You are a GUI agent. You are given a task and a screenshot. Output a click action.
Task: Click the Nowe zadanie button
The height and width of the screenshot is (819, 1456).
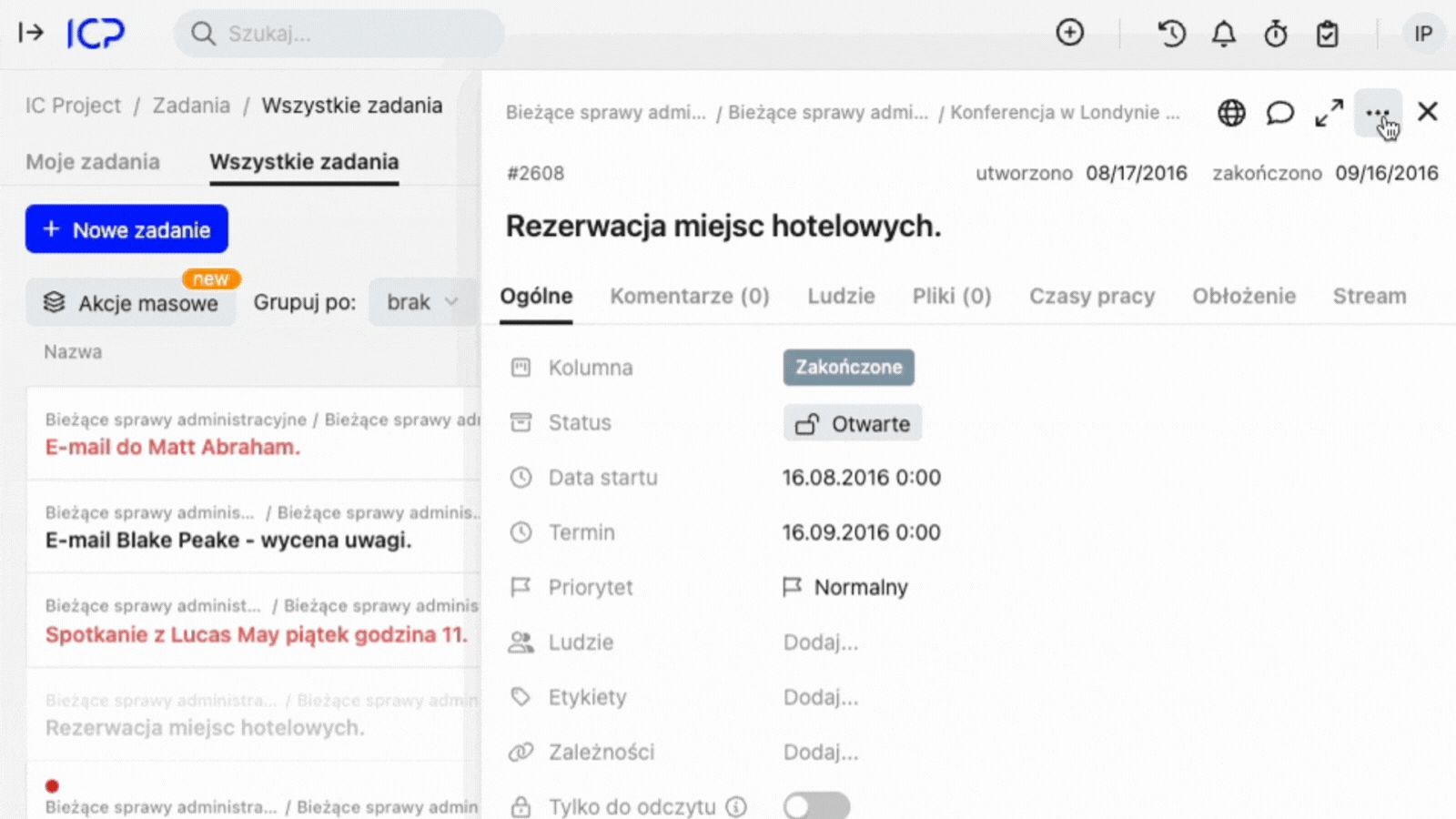point(126,229)
